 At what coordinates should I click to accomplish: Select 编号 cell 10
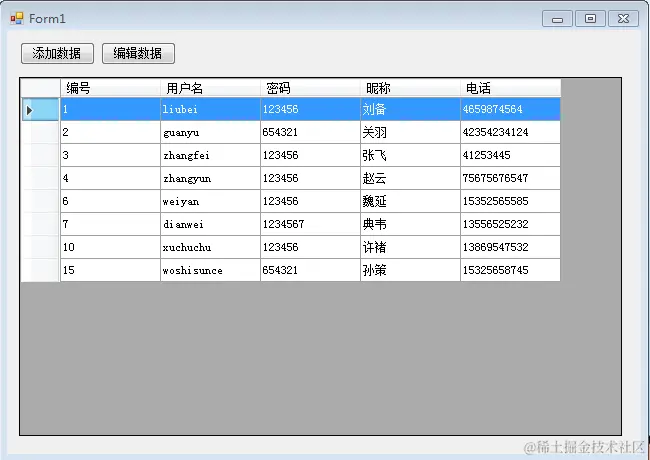coord(110,247)
